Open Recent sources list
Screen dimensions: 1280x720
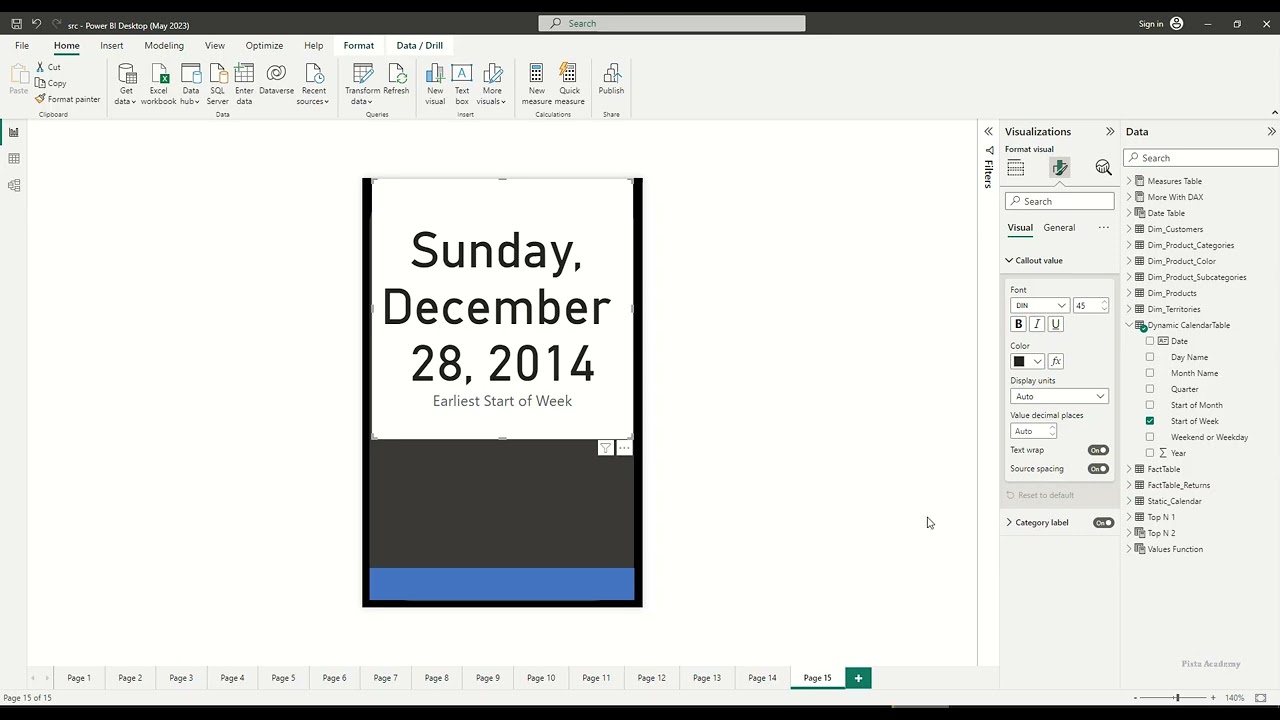click(313, 84)
